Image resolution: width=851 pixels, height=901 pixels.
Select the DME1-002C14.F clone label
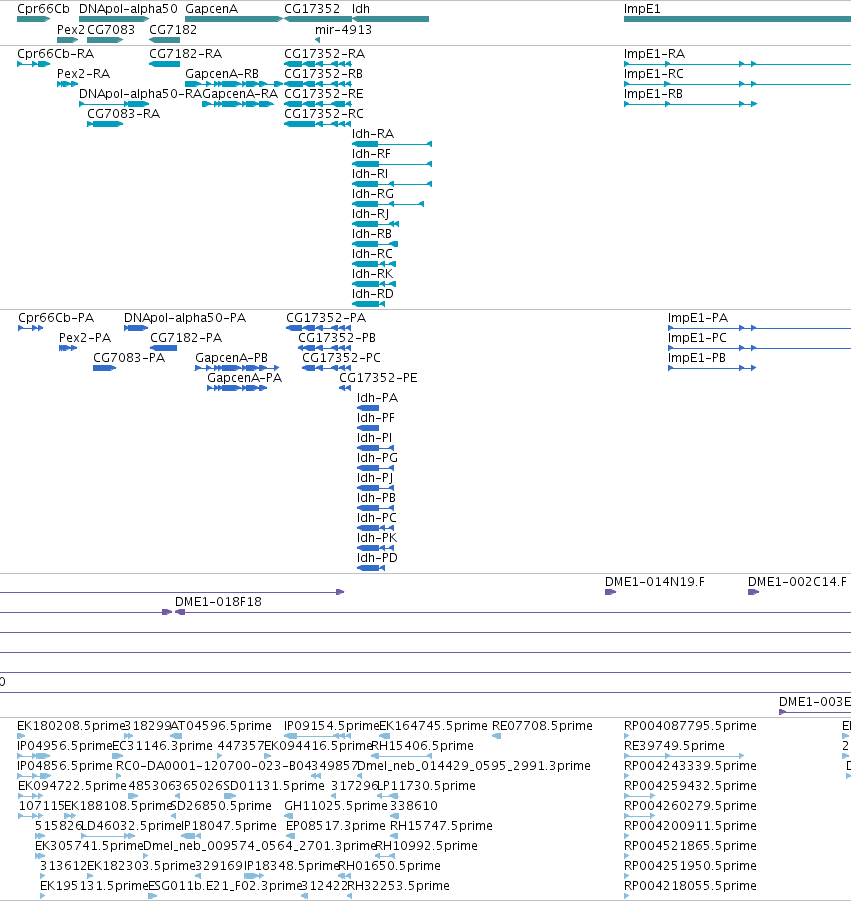798,582
